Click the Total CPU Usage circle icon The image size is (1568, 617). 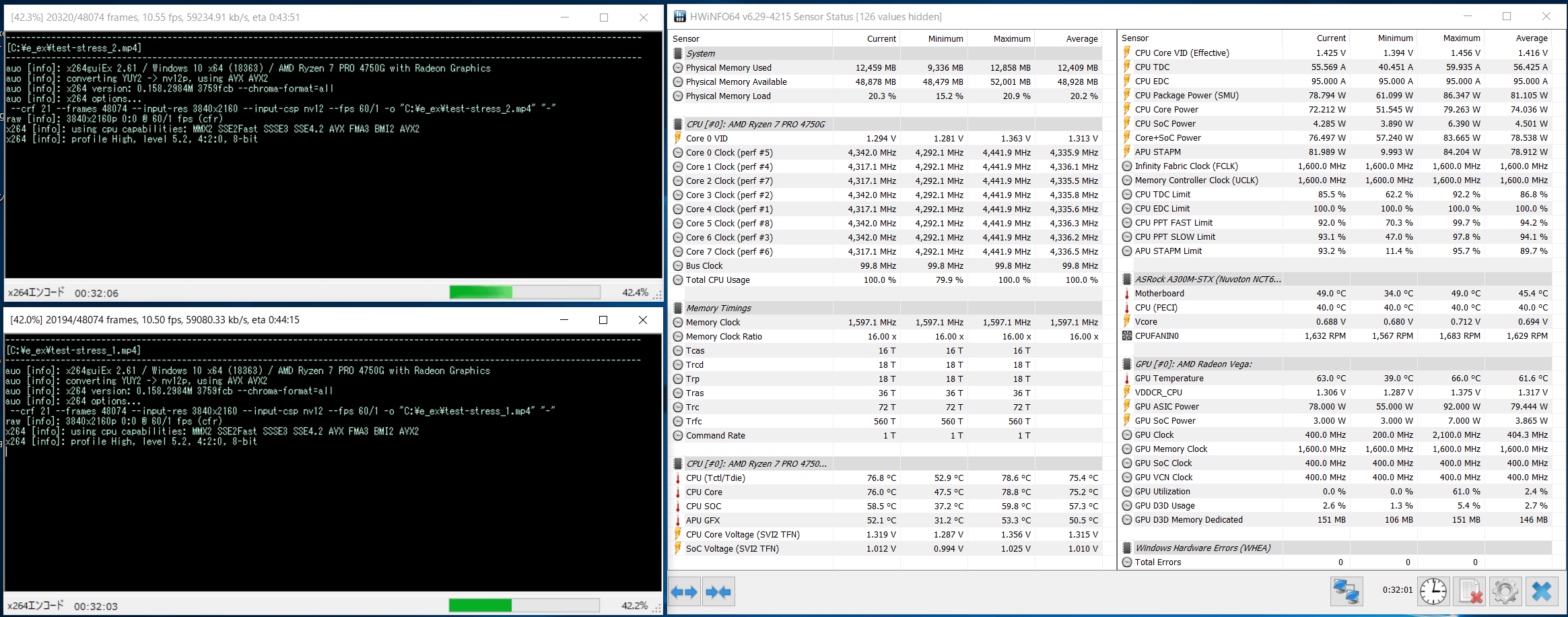point(678,280)
